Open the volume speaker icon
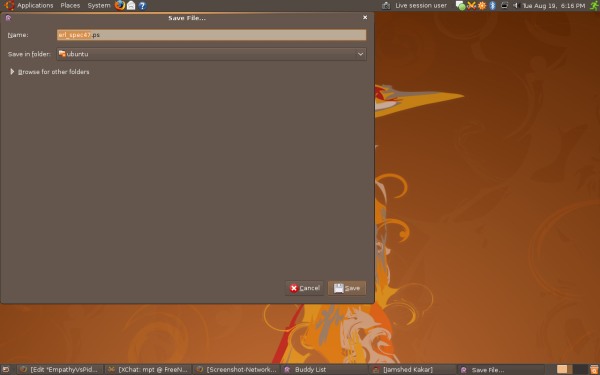 click(x=516, y=5)
